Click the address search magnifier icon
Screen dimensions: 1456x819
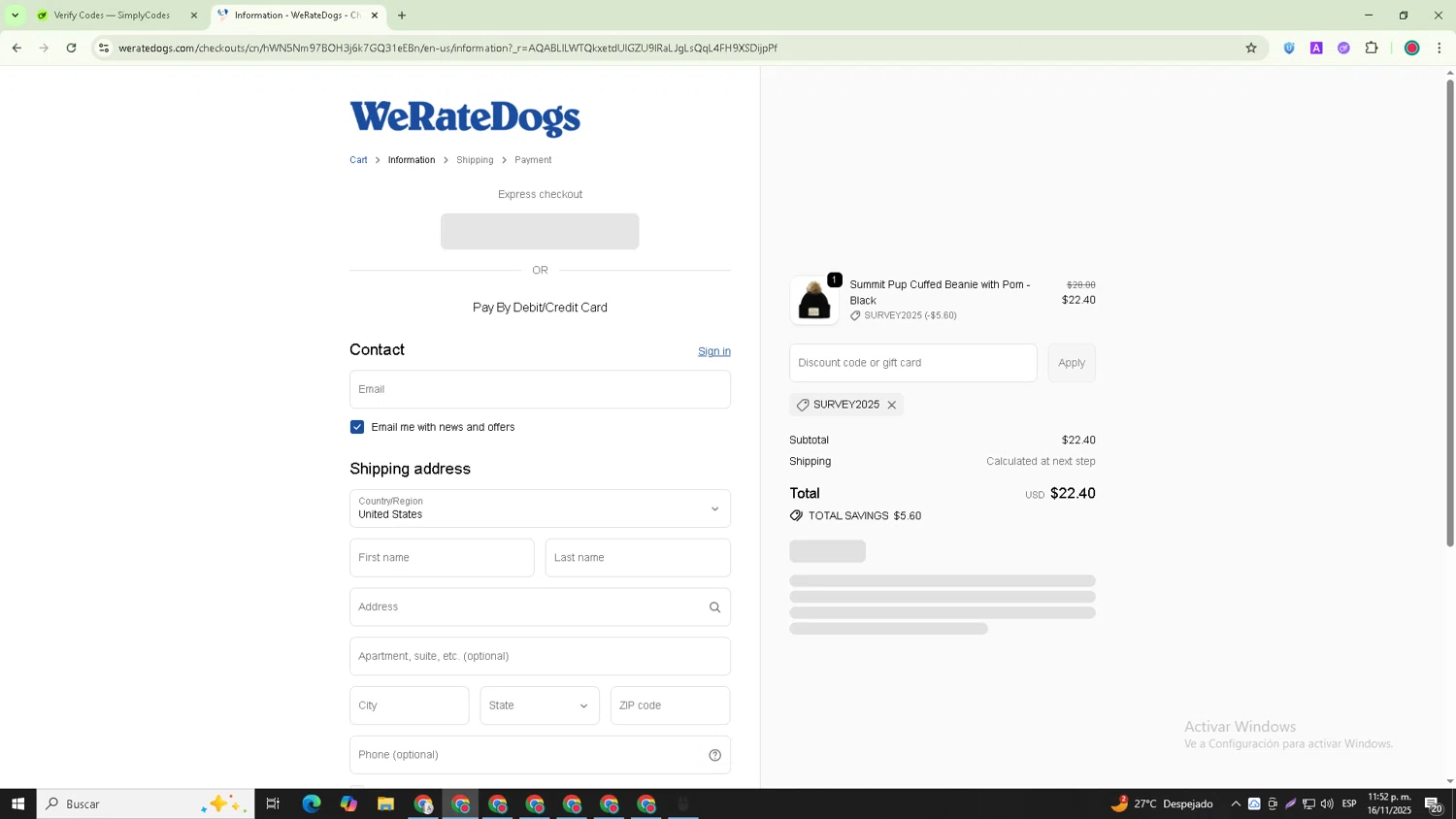coord(714,607)
